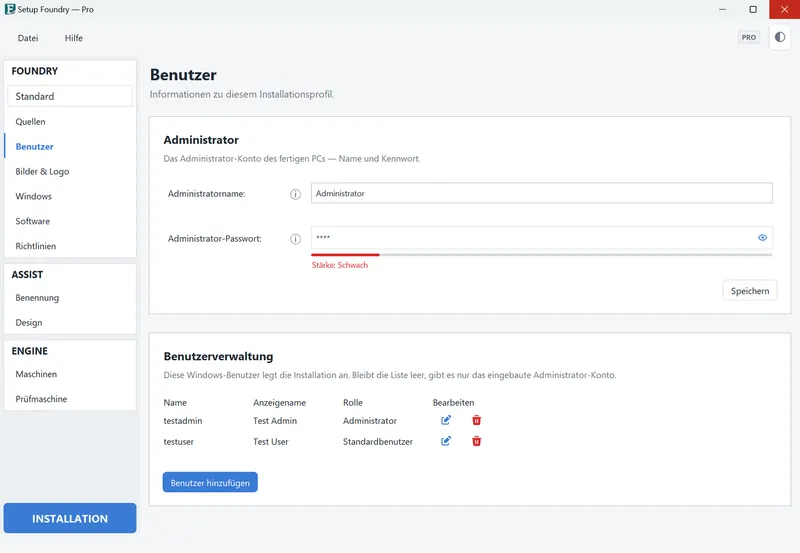This screenshot has width=800, height=553.
Task: Close the Setup Foundry window
Action: click(784, 9)
